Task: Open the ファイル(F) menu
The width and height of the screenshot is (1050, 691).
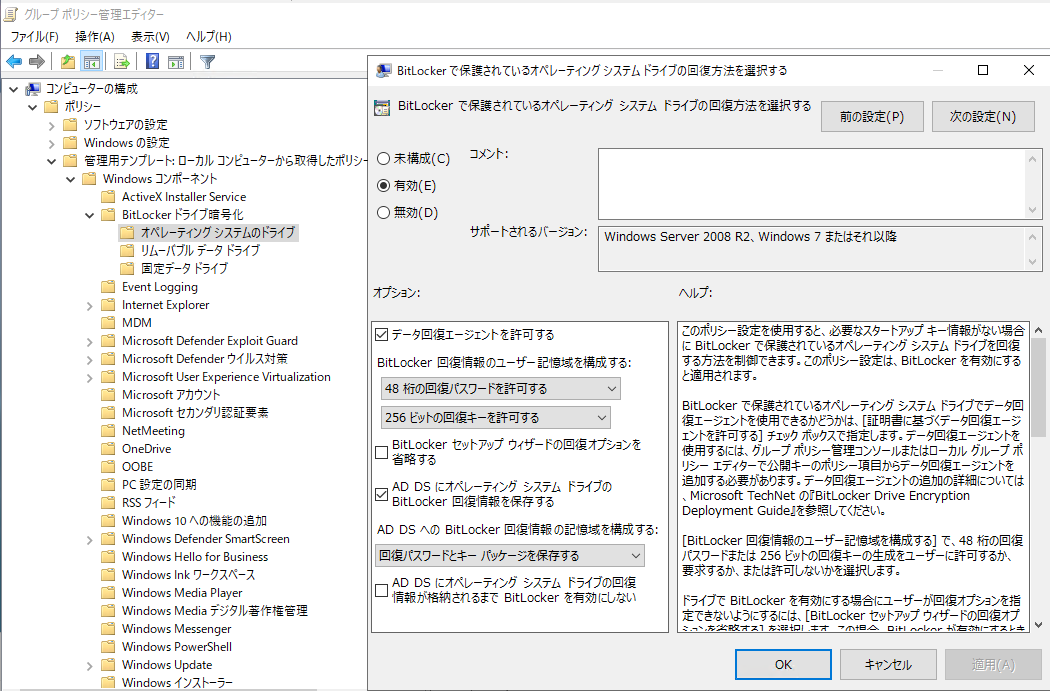Action: click(x=34, y=37)
